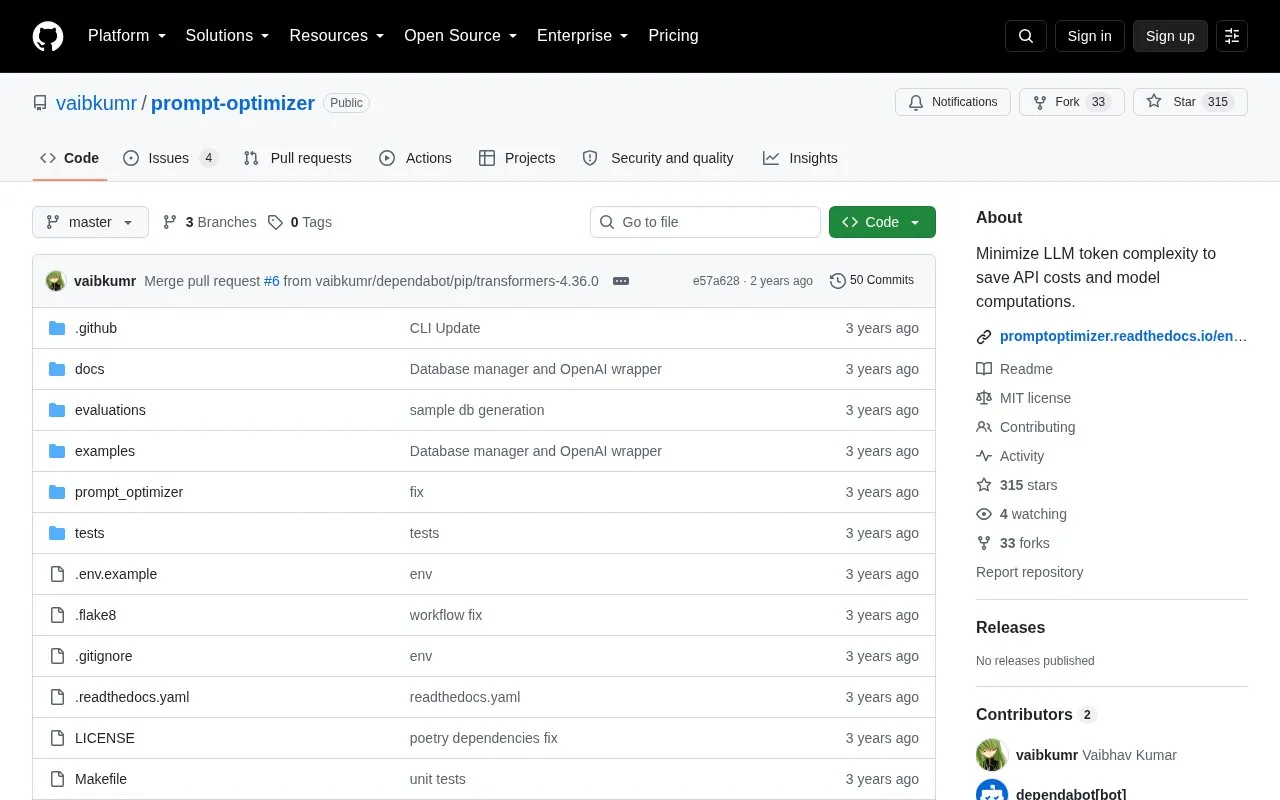Click the Sign up button
1280x800 pixels.
[1170, 36]
